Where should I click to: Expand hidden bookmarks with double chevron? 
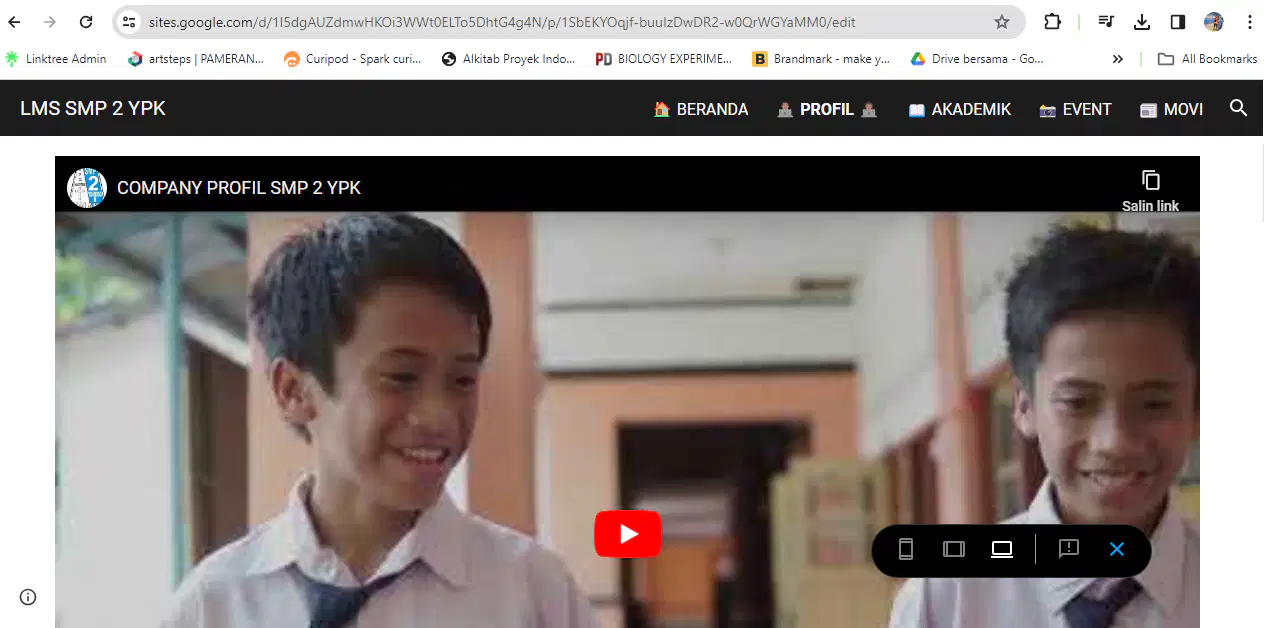[x=1117, y=59]
